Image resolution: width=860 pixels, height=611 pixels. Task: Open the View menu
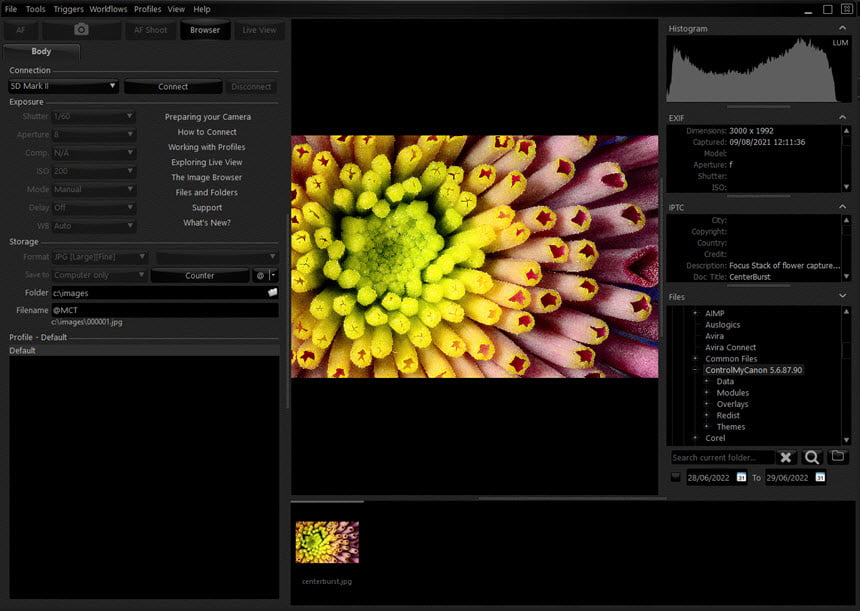(x=176, y=9)
